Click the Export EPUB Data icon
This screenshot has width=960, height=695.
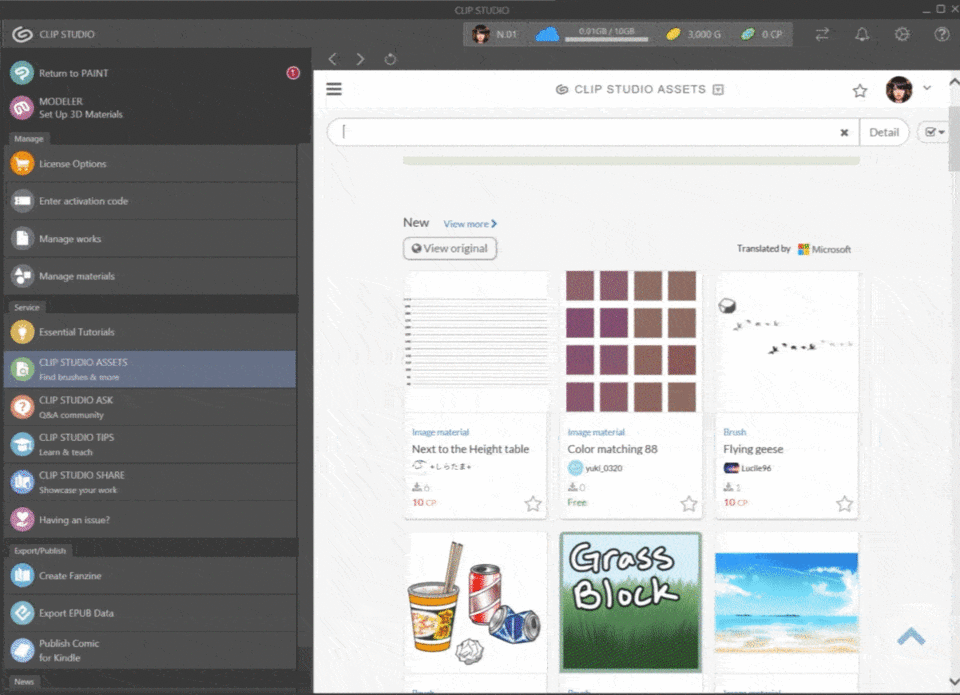[x=22, y=613]
